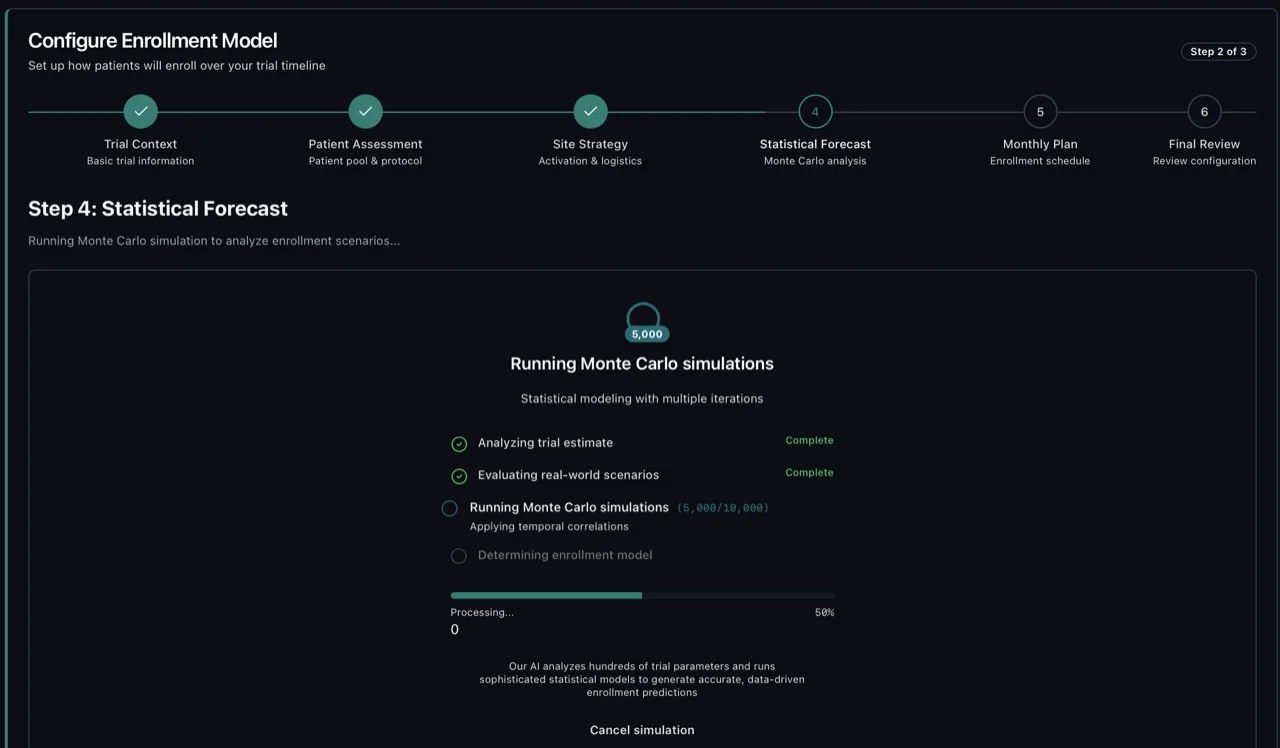
Task: Click the Processing... status text
Action: tap(482, 612)
